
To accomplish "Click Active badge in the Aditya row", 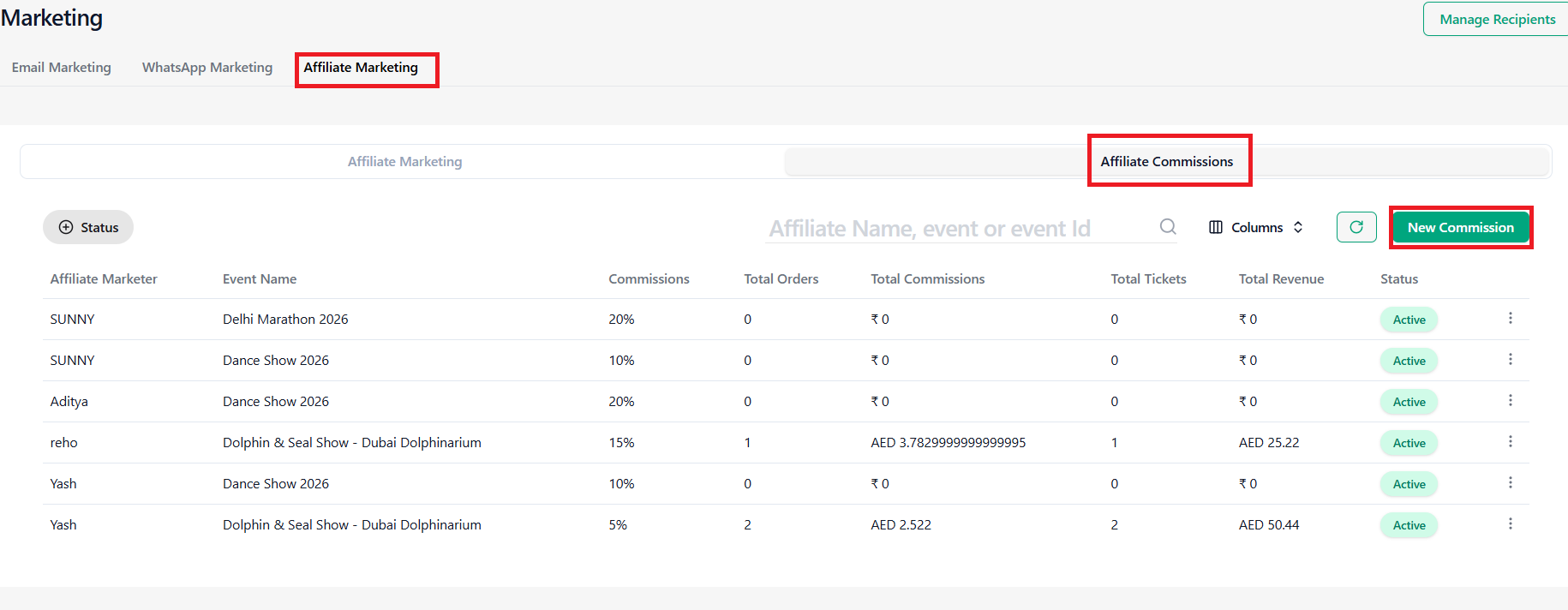I will pyautogui.click(x=1409, y=402).
